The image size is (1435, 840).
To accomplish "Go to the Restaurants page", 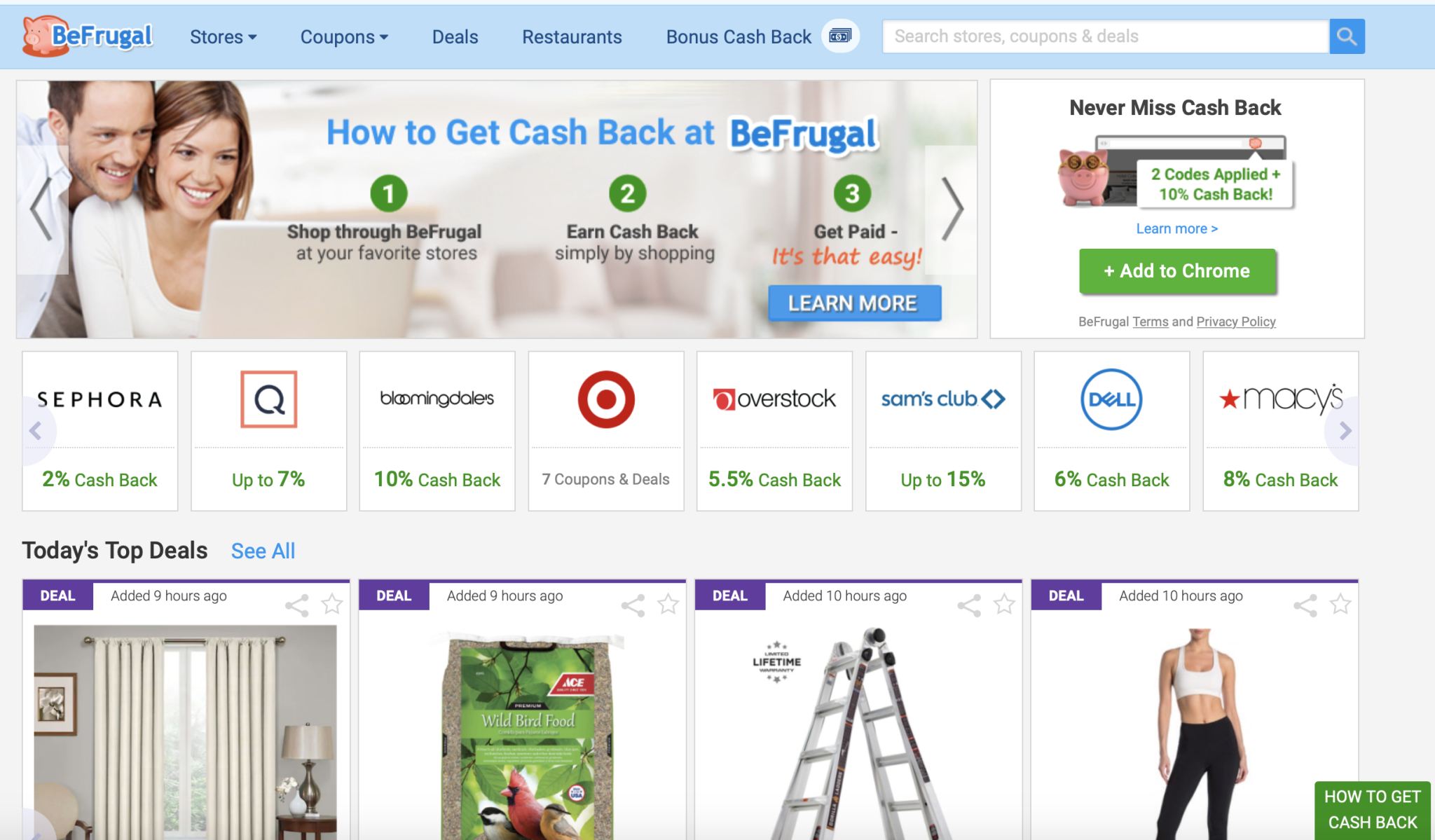I will [x=572, y=36].
